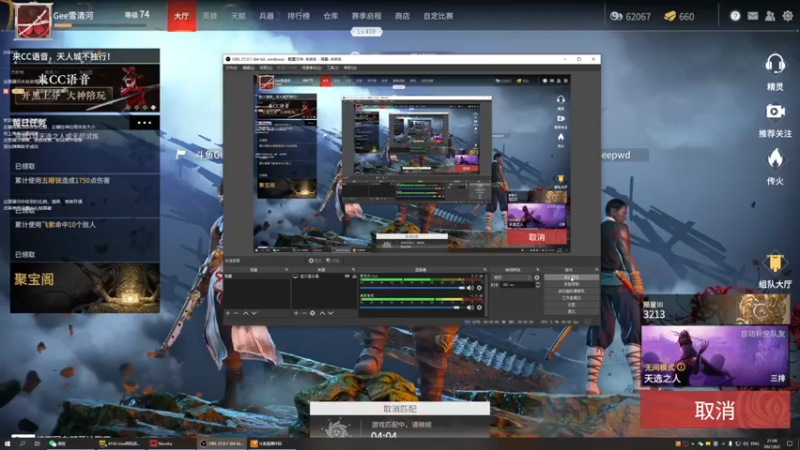
Task: Add a source with the plus icon in OBS sources panel
Action: pos(296,313)
